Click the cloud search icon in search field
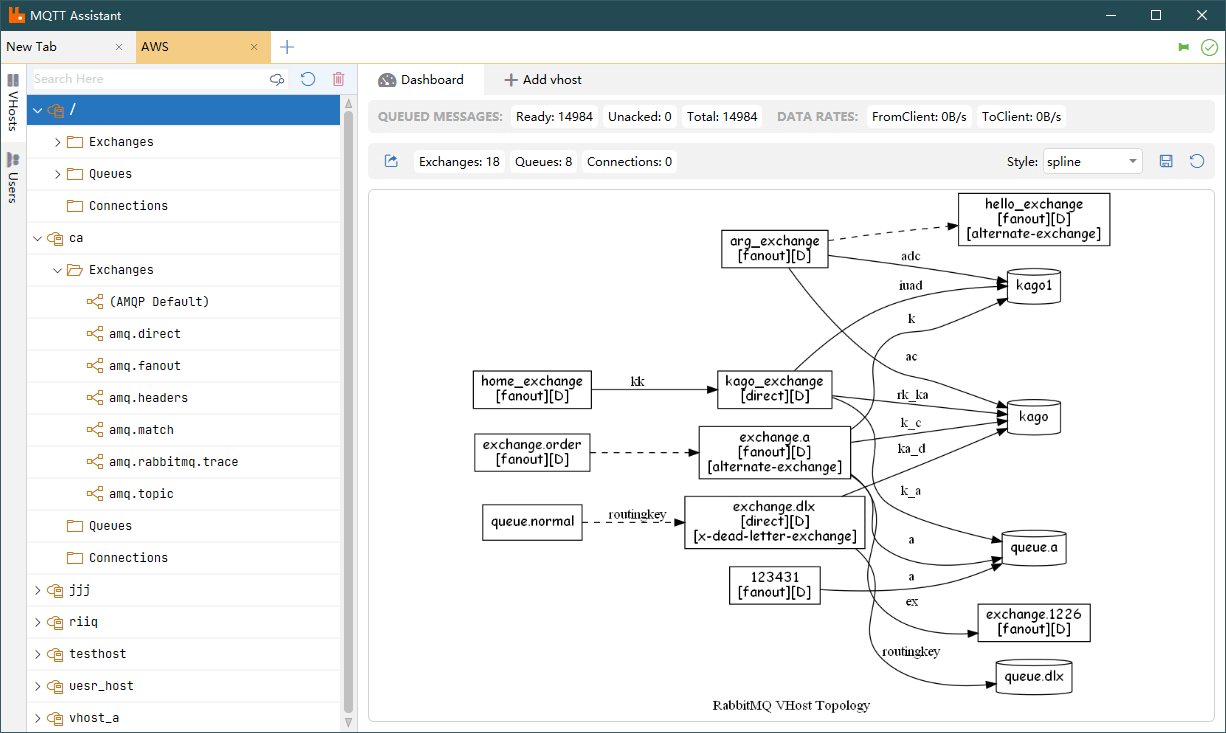 (277, 79)
